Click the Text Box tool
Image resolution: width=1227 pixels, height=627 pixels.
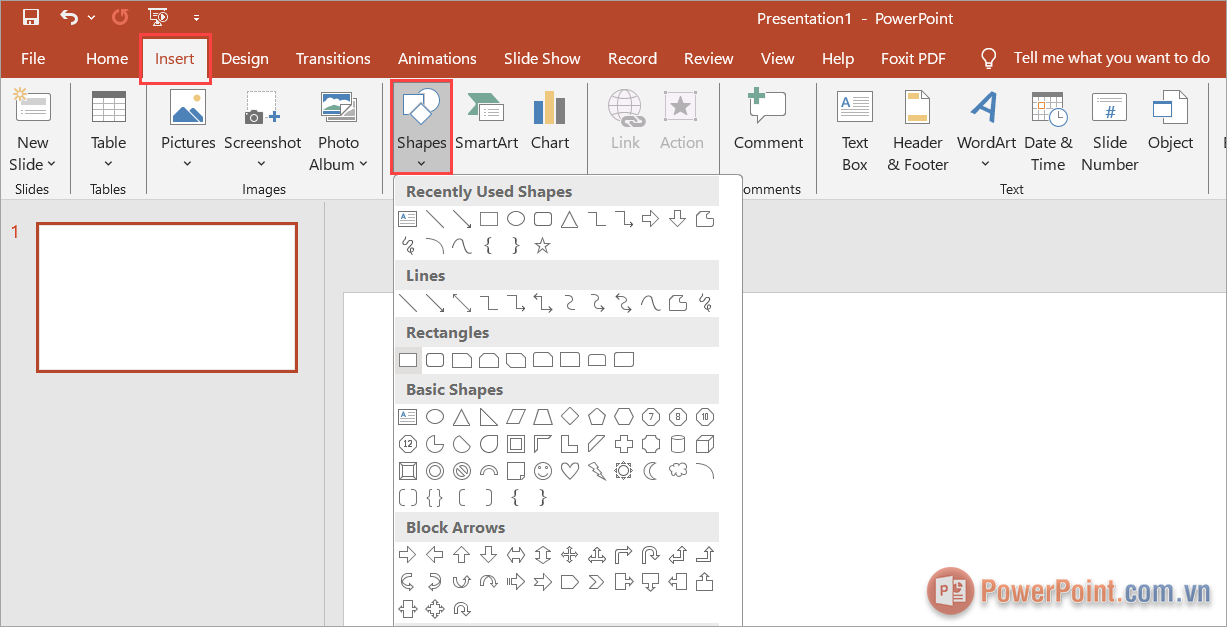click(855, 130)
